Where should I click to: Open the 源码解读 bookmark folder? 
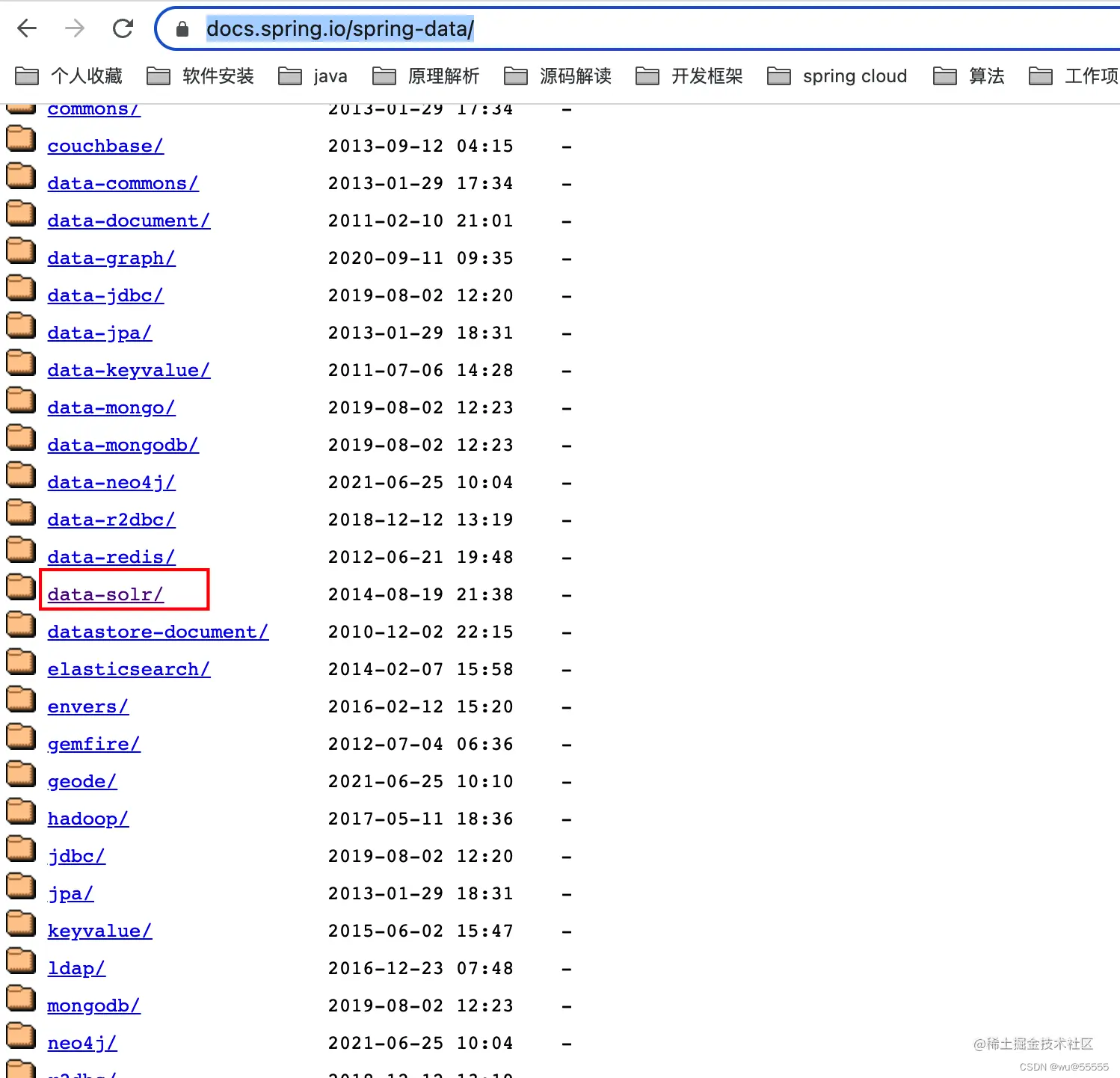(558, 76)
